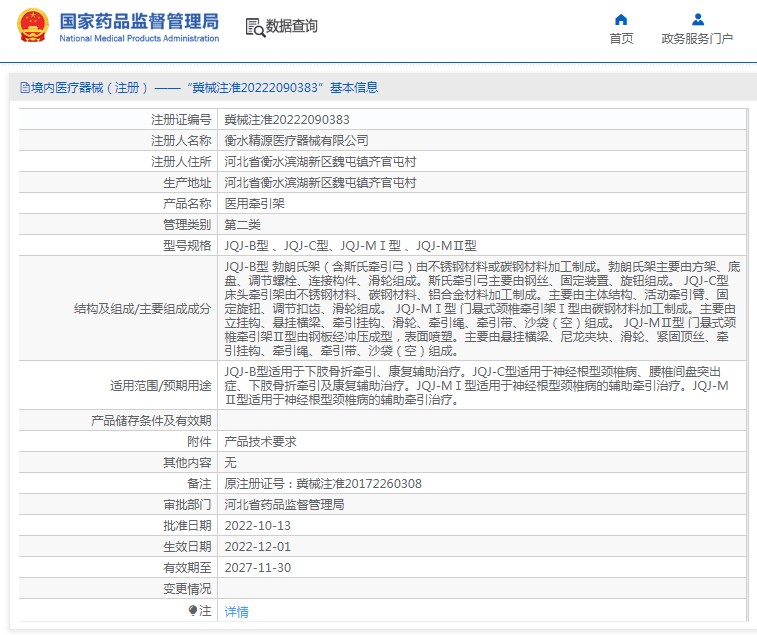Select approval date 2022-10-13
Viewport: 757px width, 635px height.
pyautogui.click(x=257, y=525)
